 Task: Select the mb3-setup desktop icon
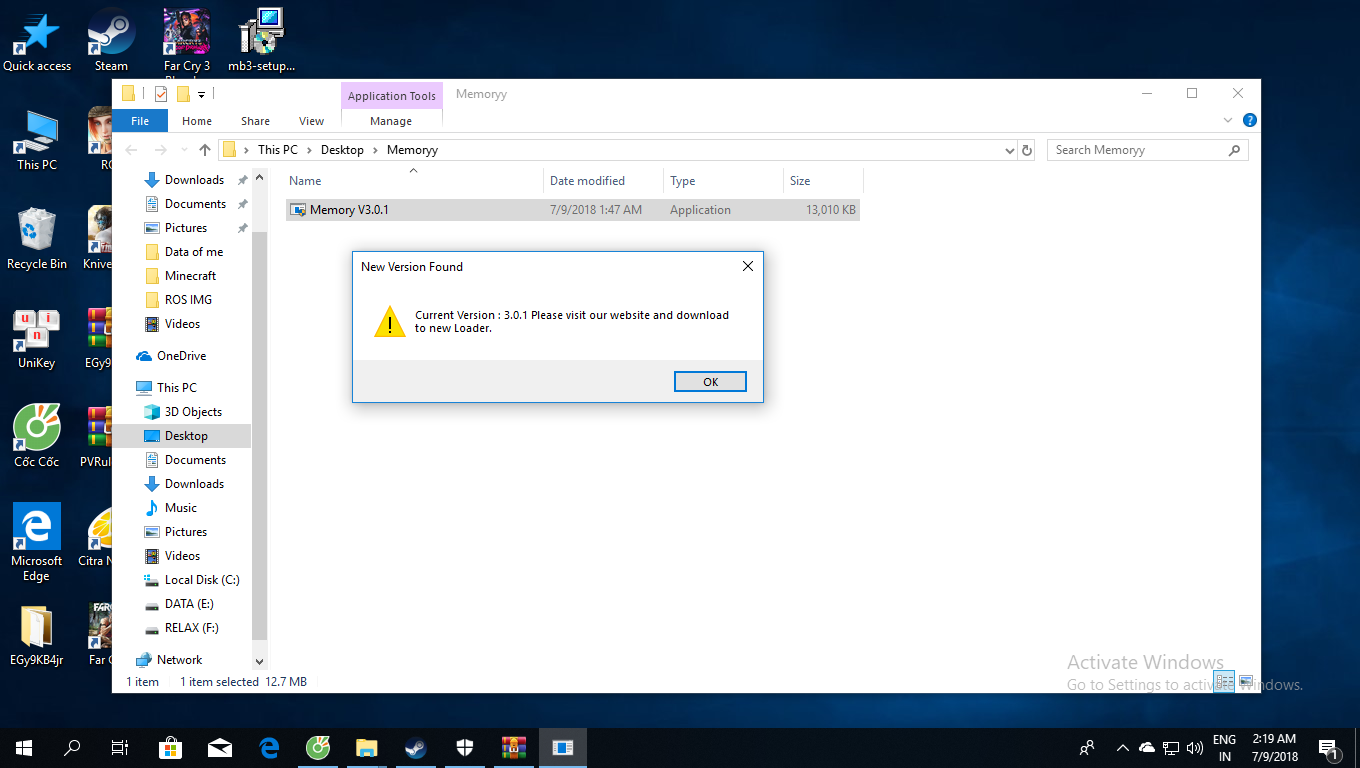coord(262,41)
